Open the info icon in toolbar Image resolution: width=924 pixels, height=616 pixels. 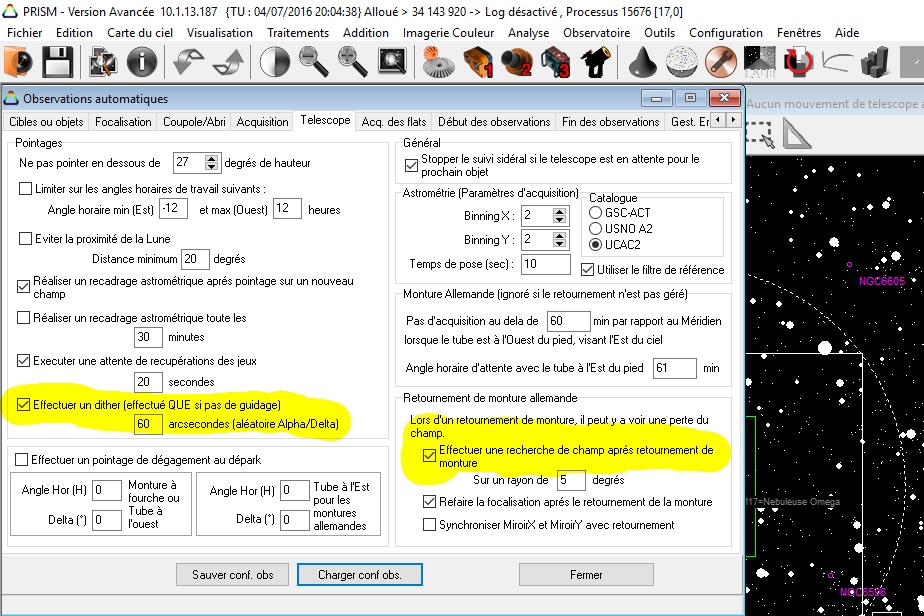pos(142,63)
